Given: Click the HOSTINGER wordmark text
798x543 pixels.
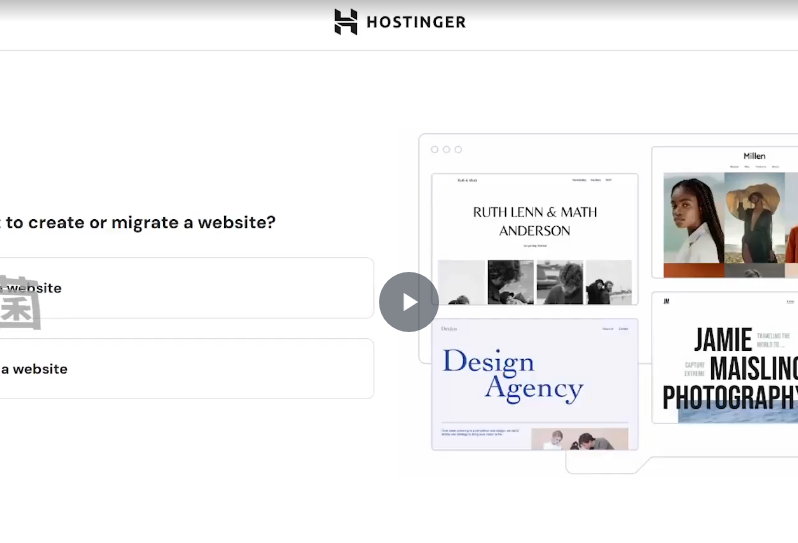Looking at the screenshot, I should coord(416,22).
